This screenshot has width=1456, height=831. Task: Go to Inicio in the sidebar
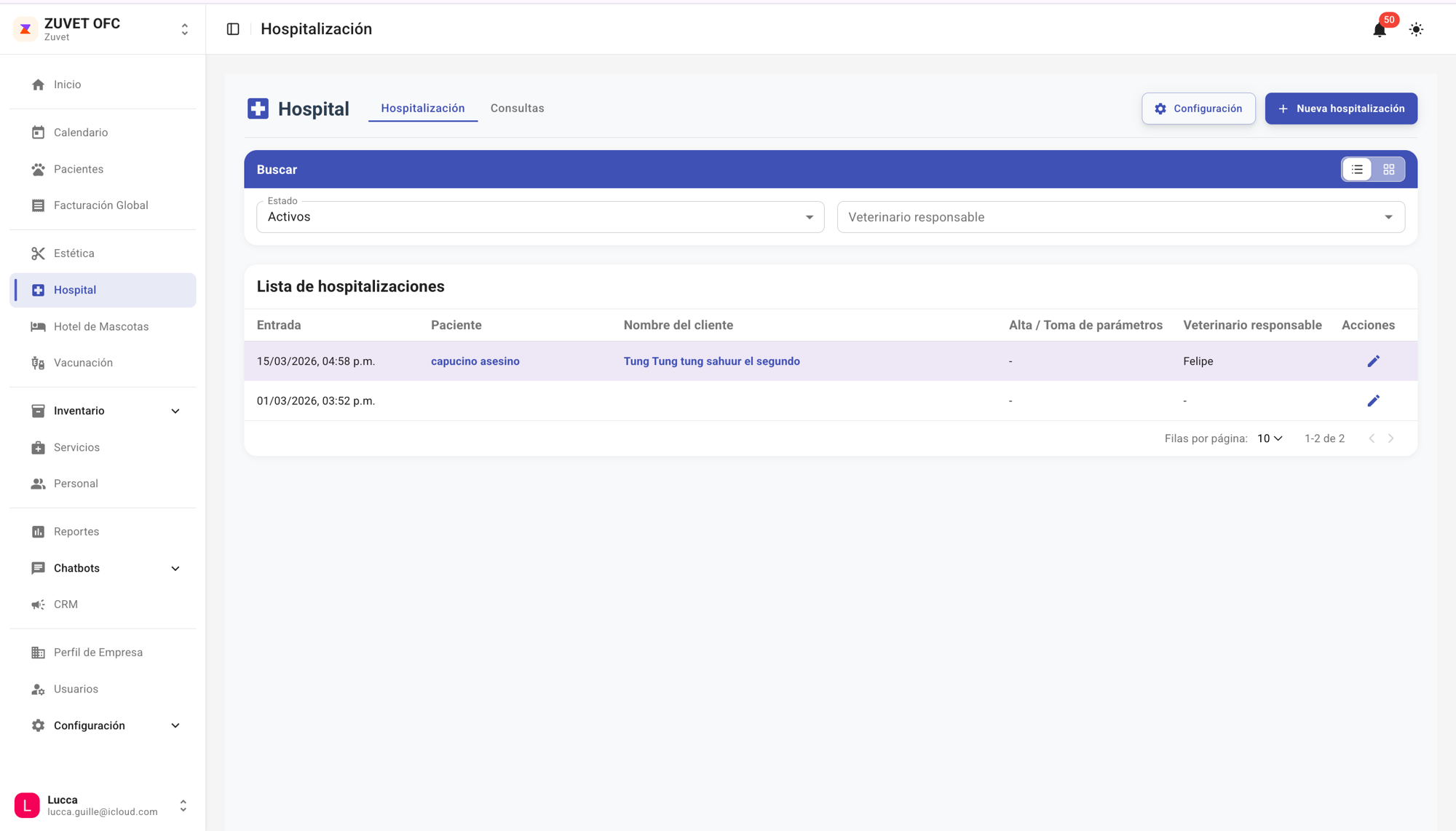[x=103, y=84]
